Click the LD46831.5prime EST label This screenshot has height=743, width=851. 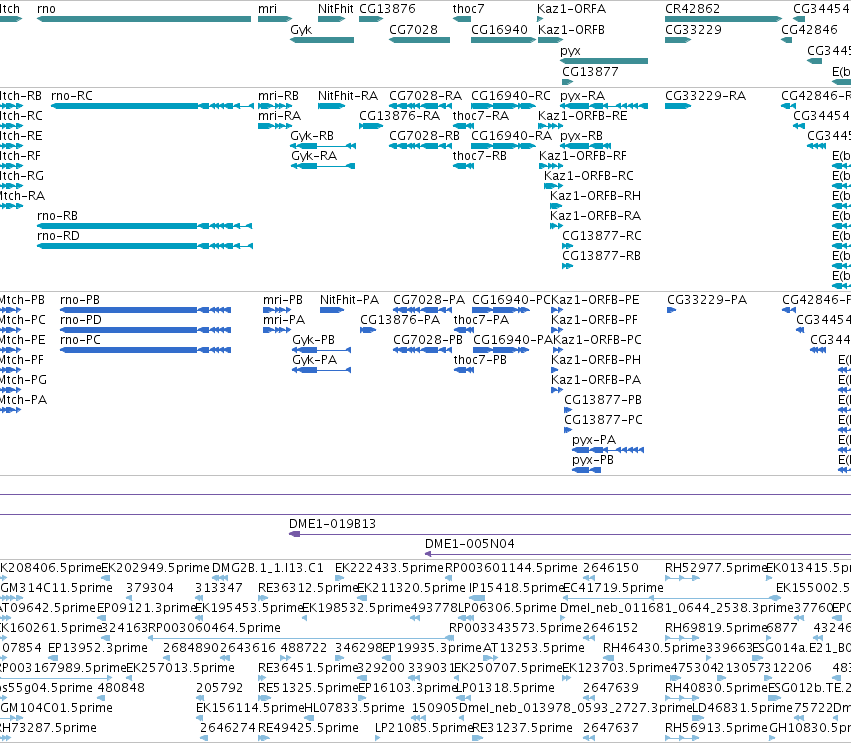[x=741, y=708]
